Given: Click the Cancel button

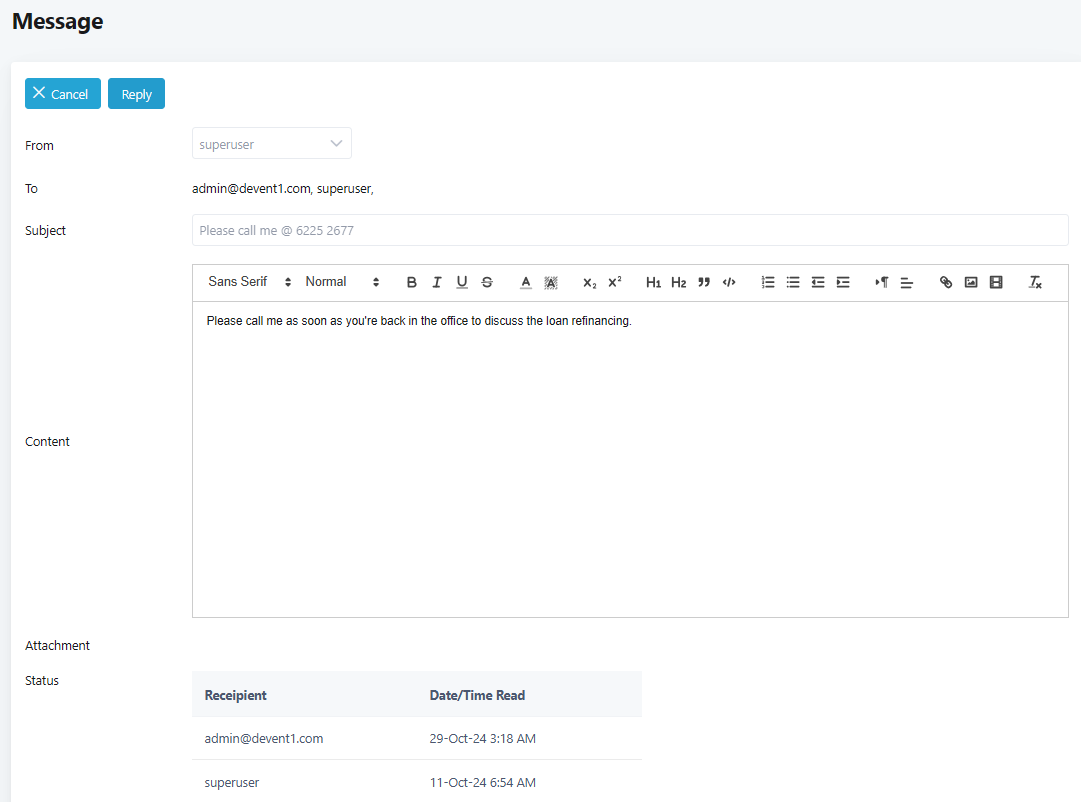Looking at the screenshot, I should 63,94.
